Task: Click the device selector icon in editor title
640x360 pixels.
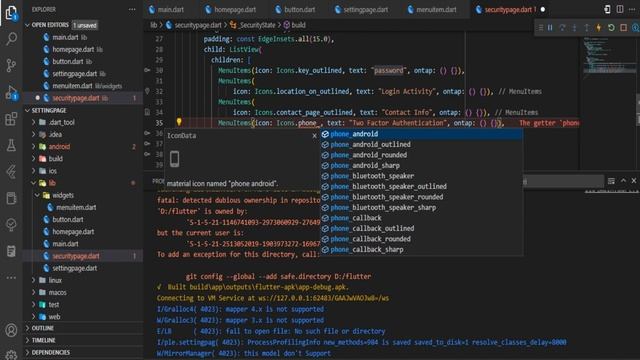Action: point(607,9)
